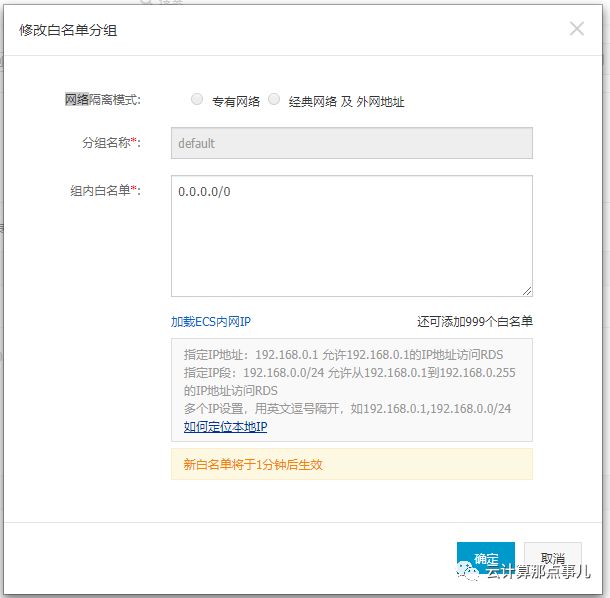Click the 指定IP地址 hint line
610x598 pixels.
pyautogui.click(x=344, y=355)
